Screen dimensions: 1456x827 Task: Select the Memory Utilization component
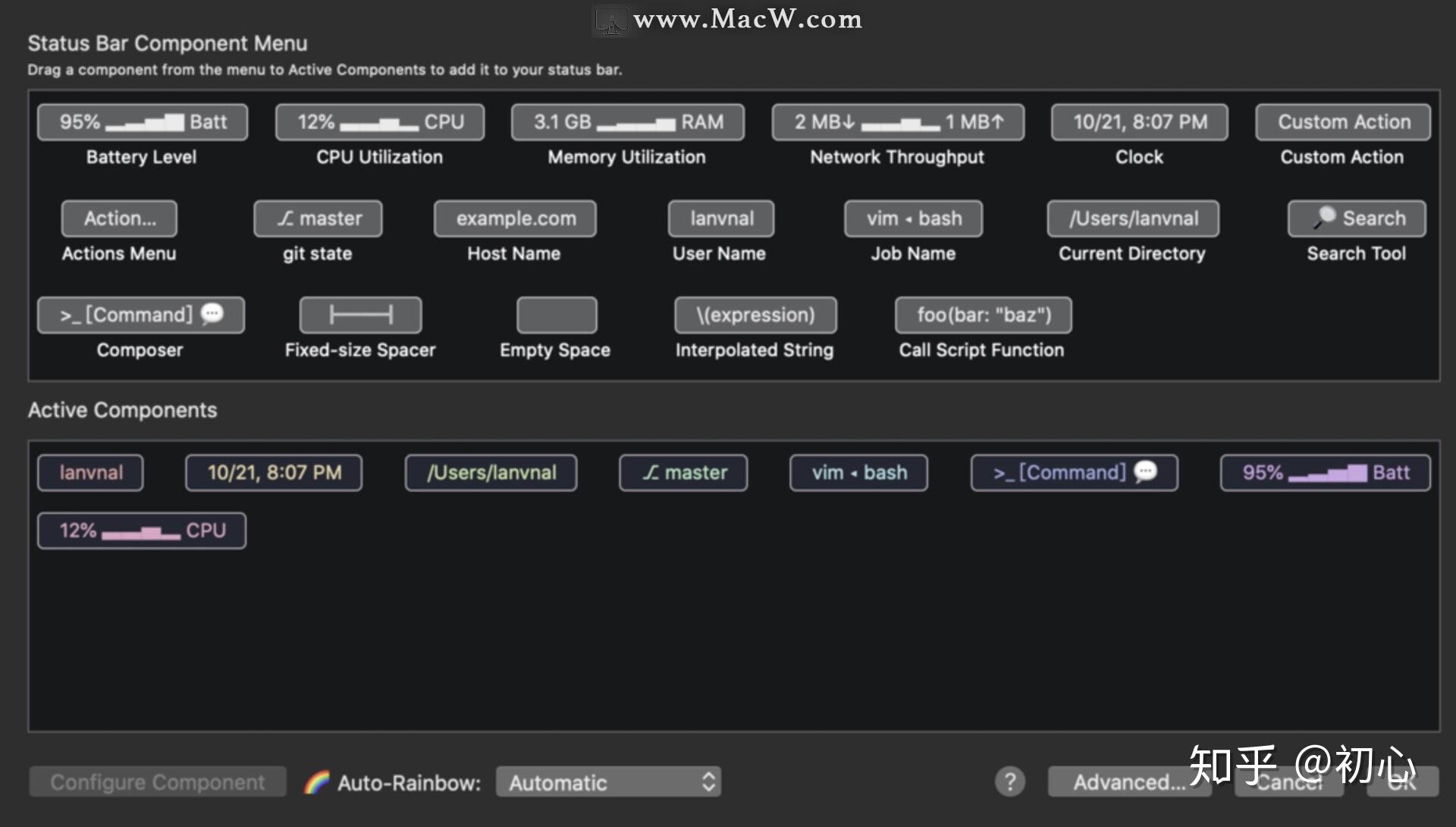coord(626,121)
